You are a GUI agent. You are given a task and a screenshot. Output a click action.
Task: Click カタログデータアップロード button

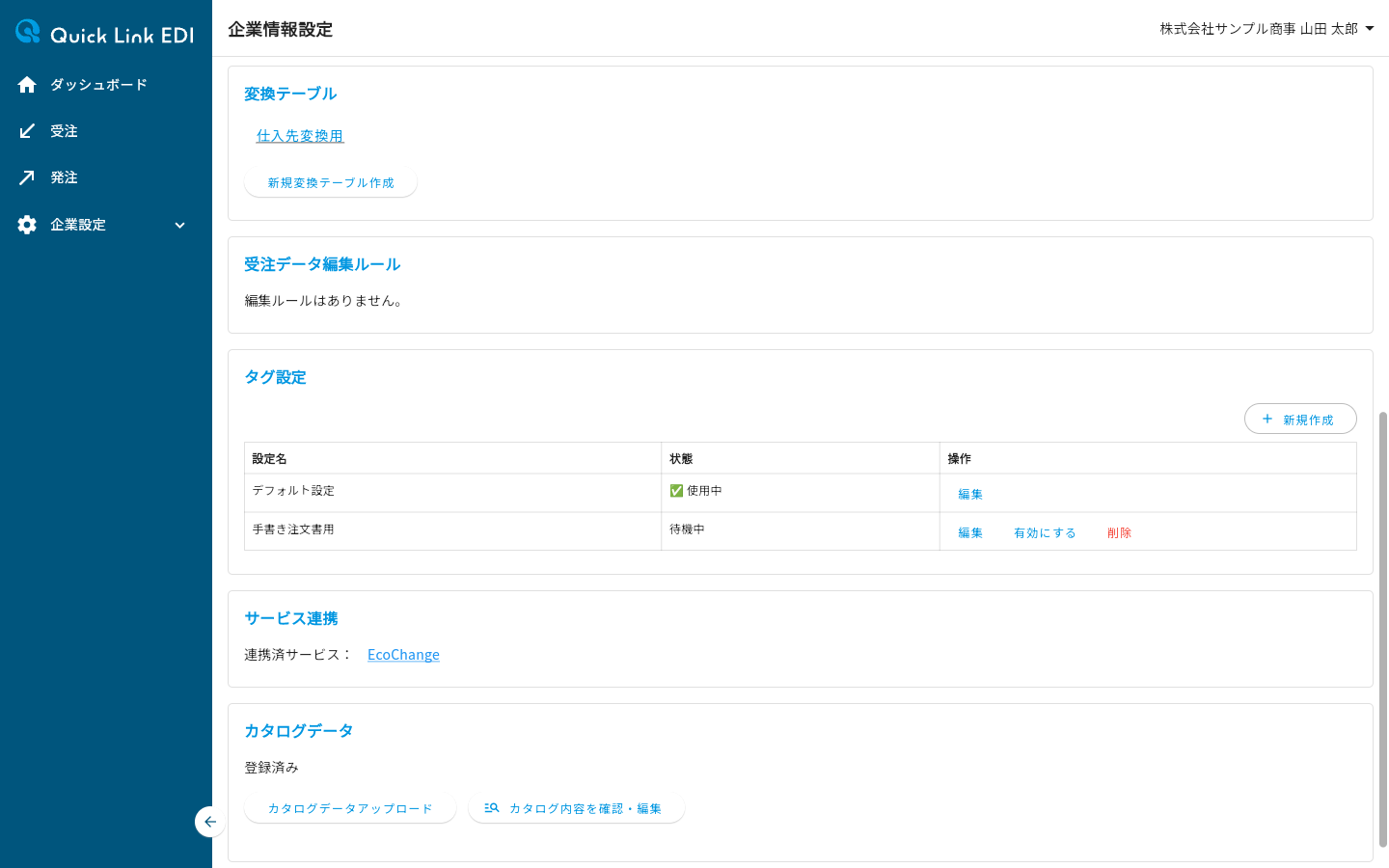(x=350, y=808)
